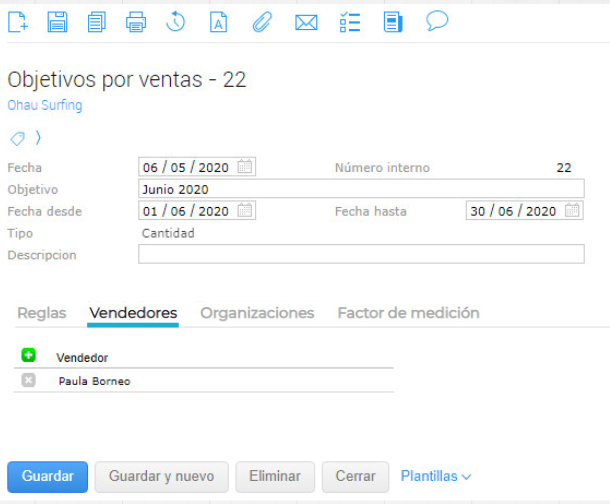The image size is (610, 504).
Task: Open the Ohau Surfing link
Action: pos(45,105)
